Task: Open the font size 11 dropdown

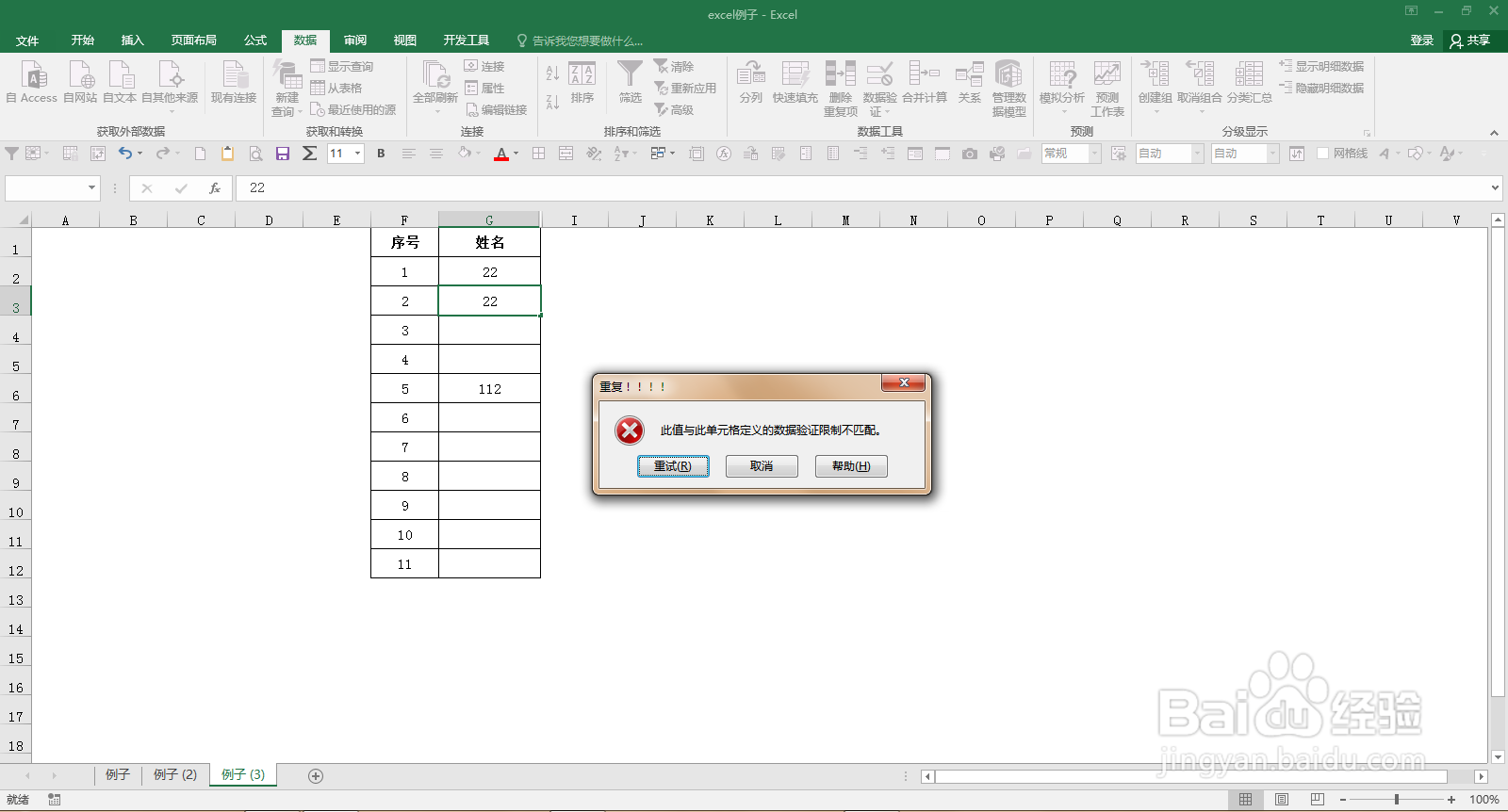Action: click(357, 153)
